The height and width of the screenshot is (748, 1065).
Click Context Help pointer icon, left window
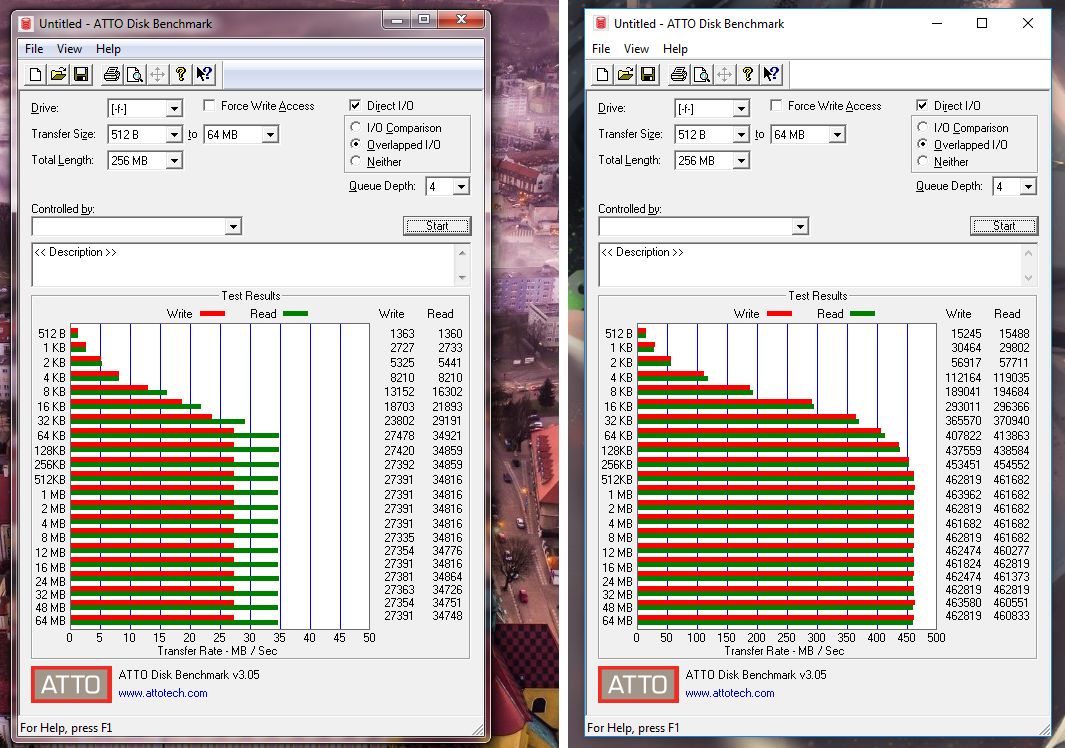[204, 74]
